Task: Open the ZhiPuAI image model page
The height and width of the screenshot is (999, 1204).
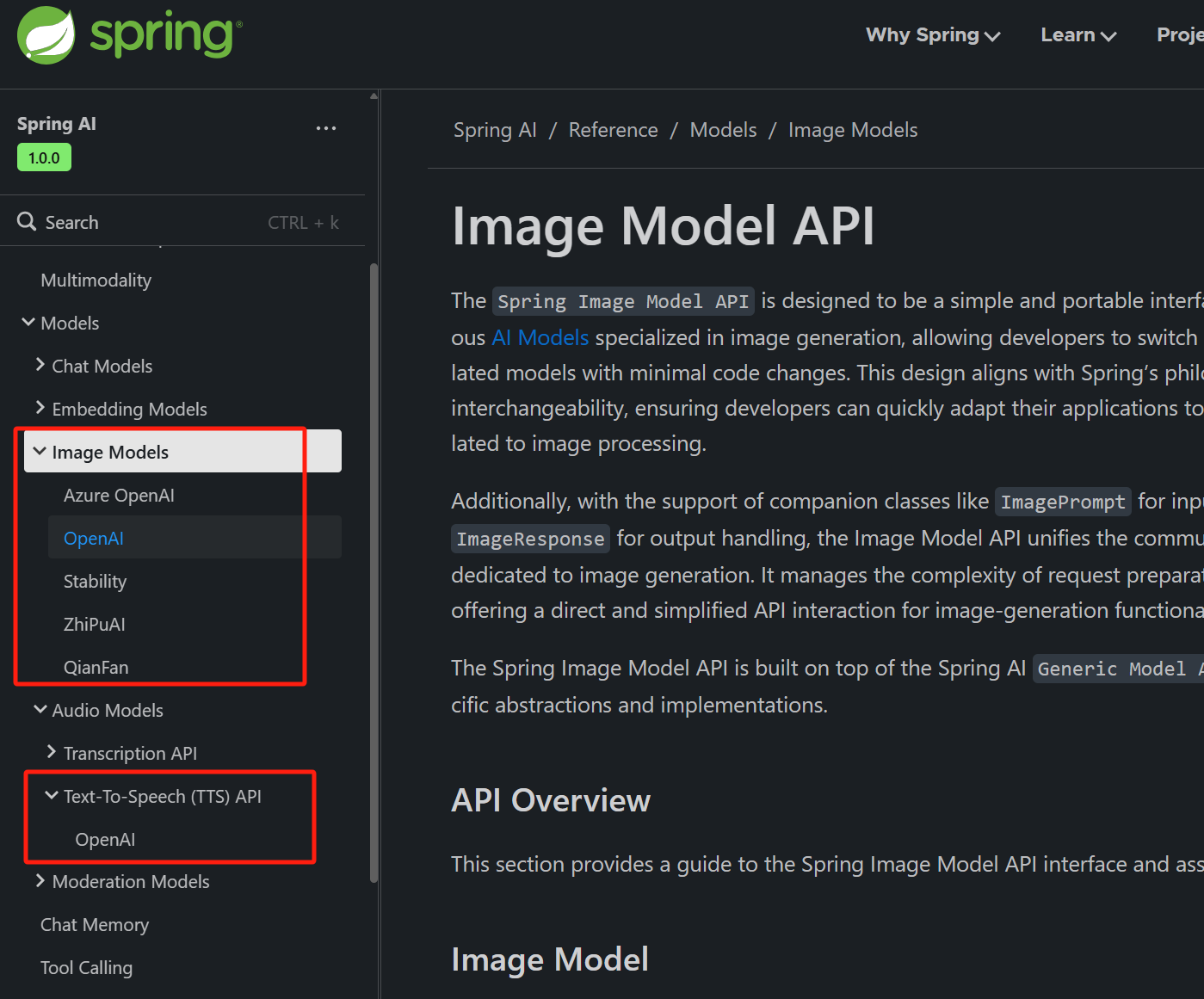Action: pos(95,625)
